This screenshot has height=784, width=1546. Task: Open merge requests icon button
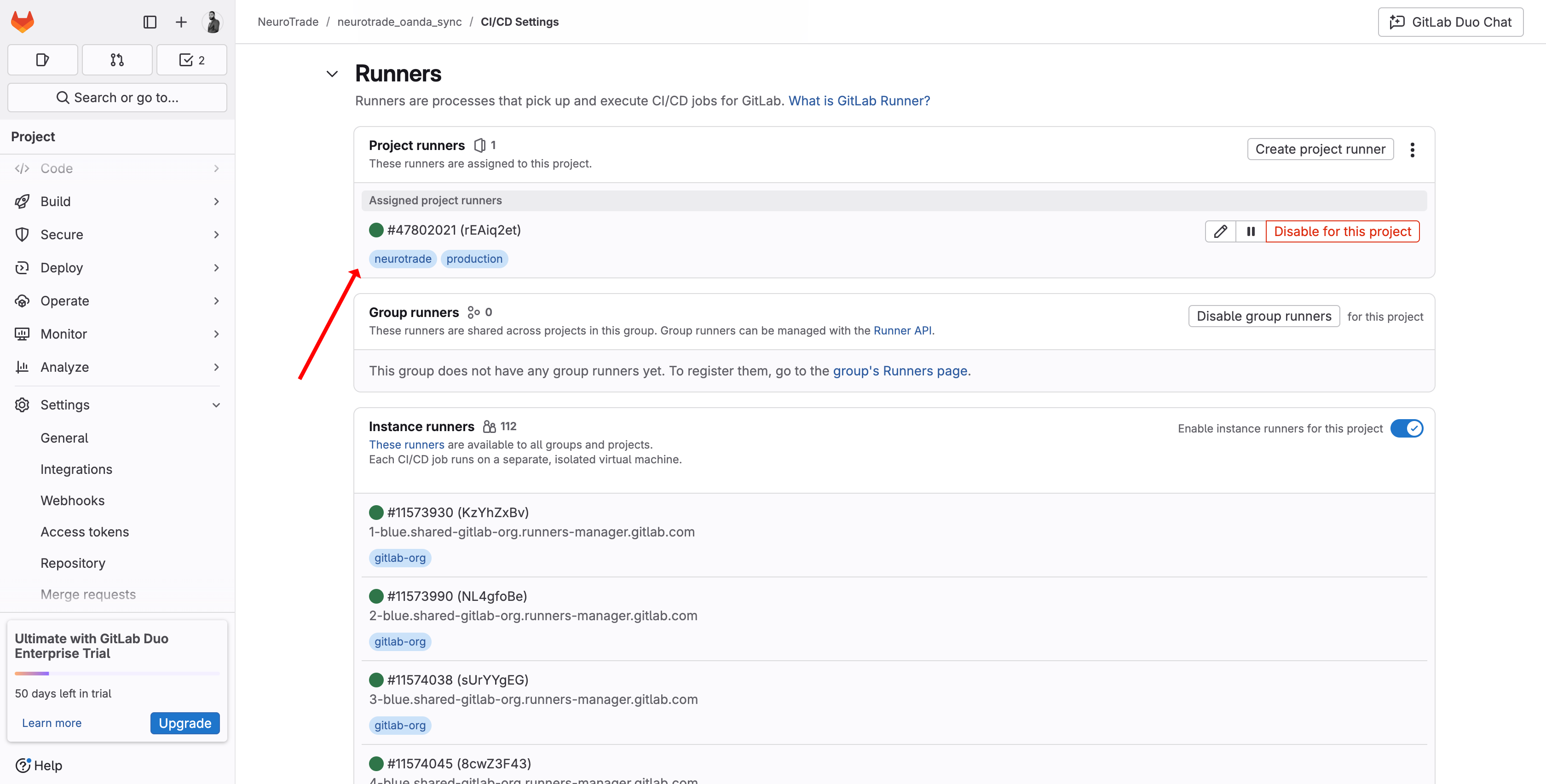click(117, 60)
